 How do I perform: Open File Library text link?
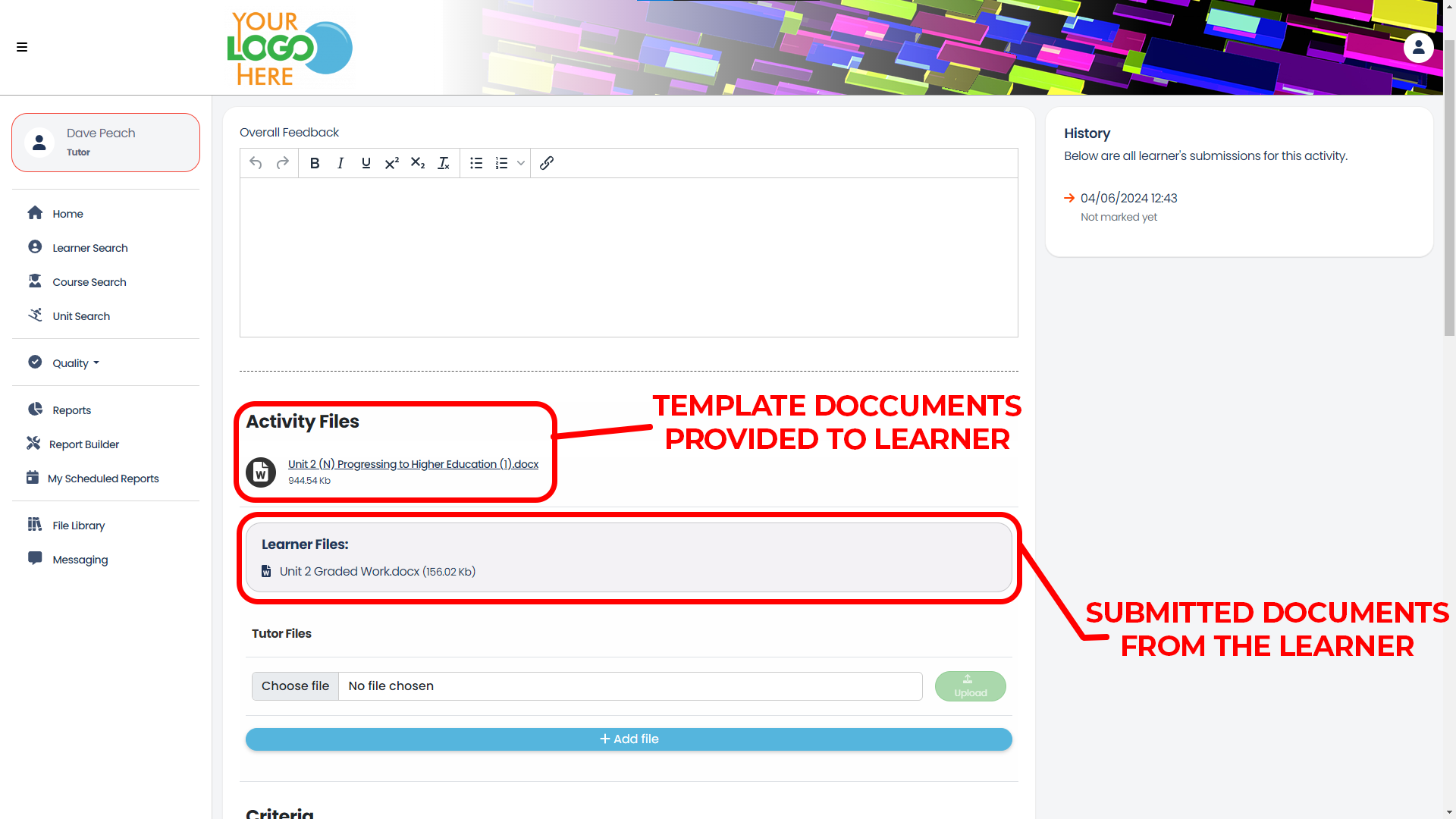coord(79,526)
